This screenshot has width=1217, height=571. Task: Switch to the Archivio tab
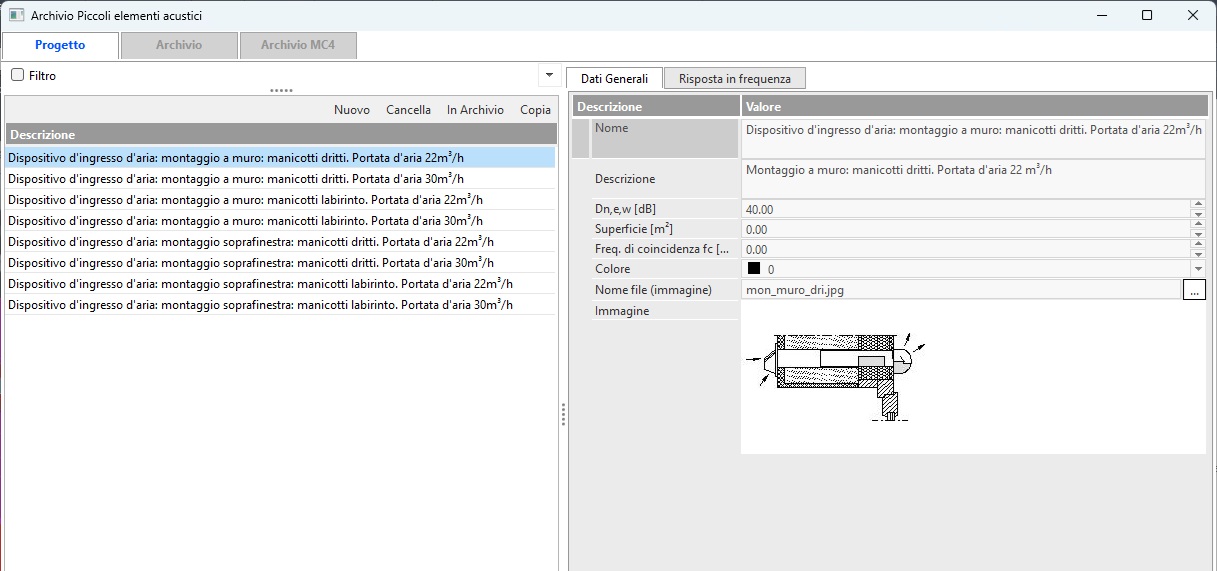(179, 45)
